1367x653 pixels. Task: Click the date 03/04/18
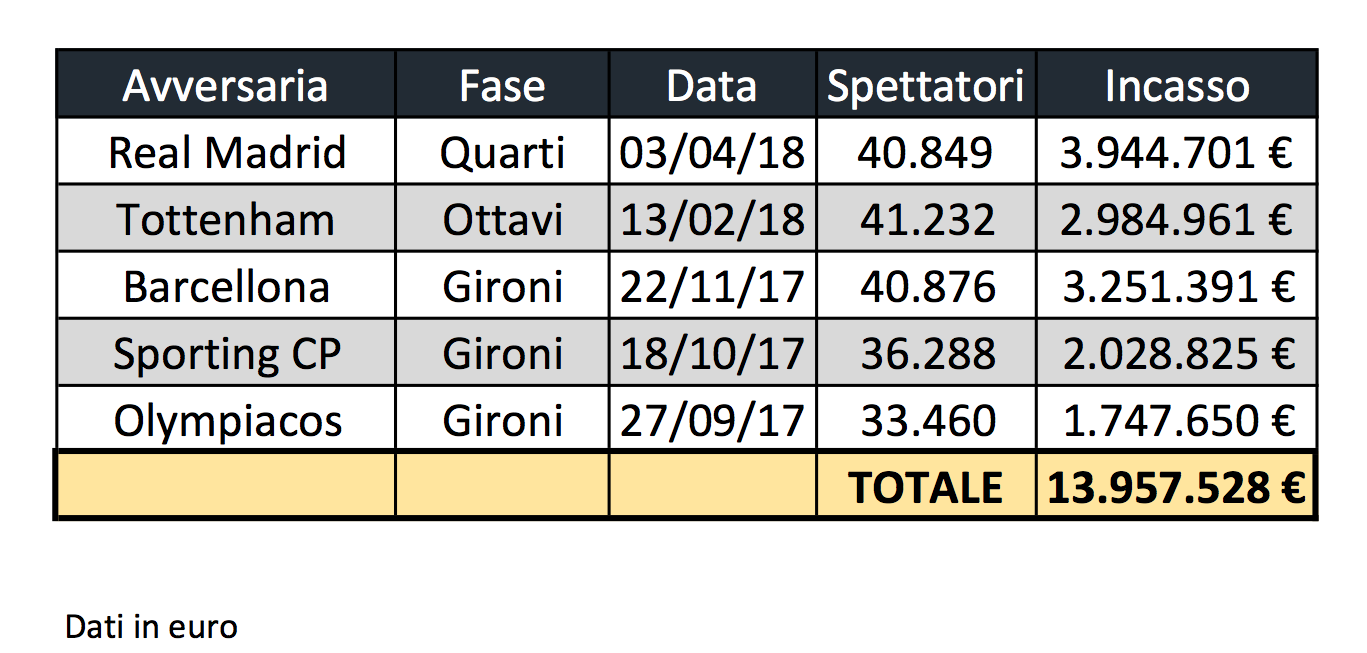(712, 153)
